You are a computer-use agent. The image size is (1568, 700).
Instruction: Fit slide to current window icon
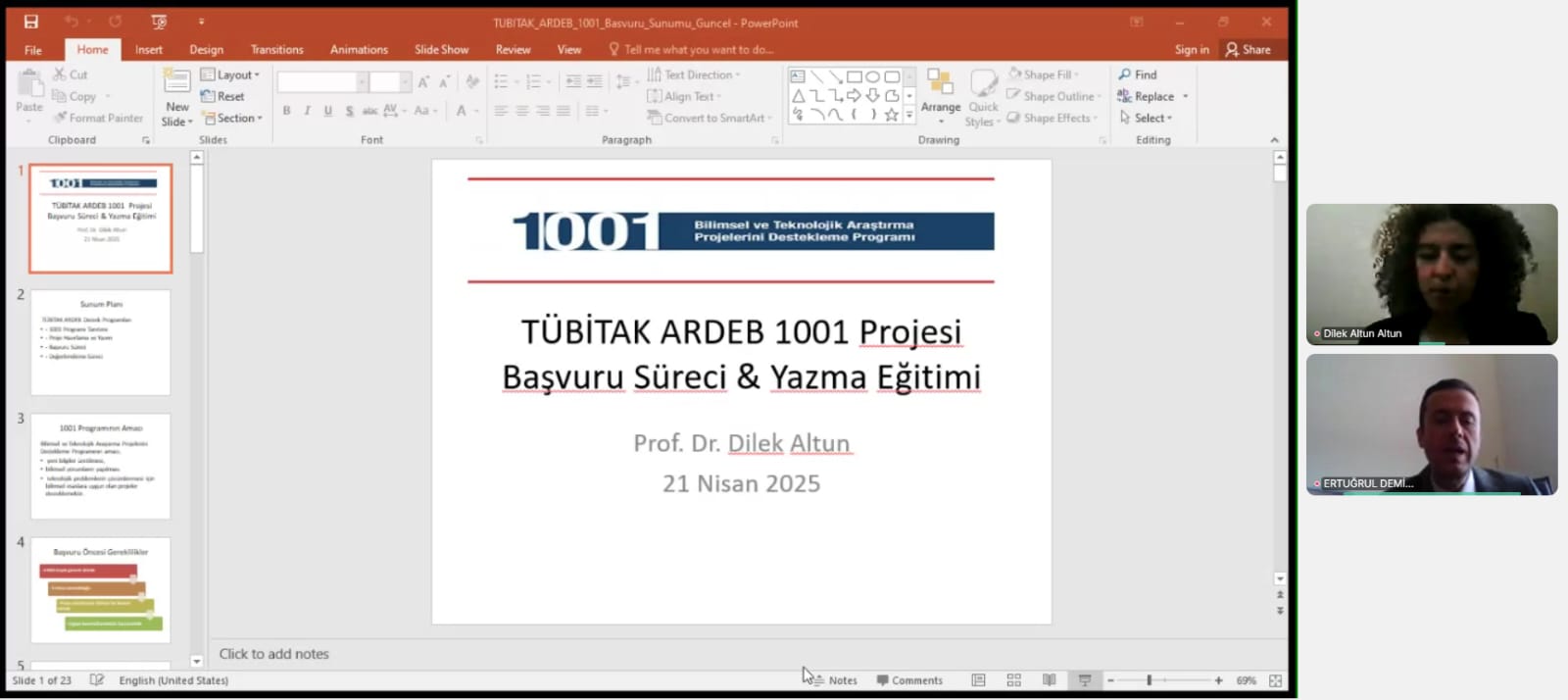pyautogui.click(x=1275, y=680)
